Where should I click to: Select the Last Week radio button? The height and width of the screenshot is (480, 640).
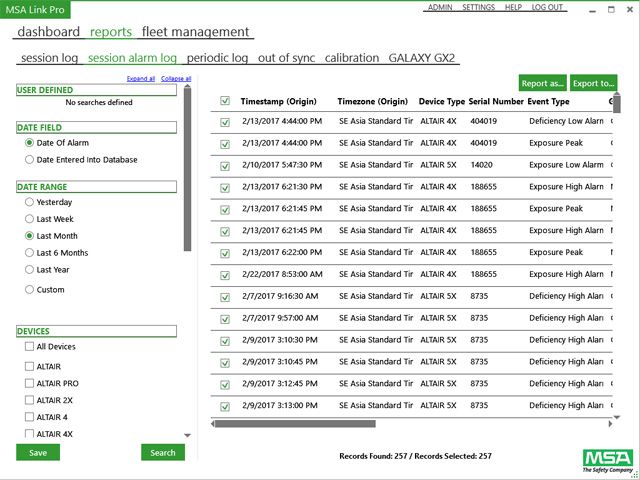[30, 219]
